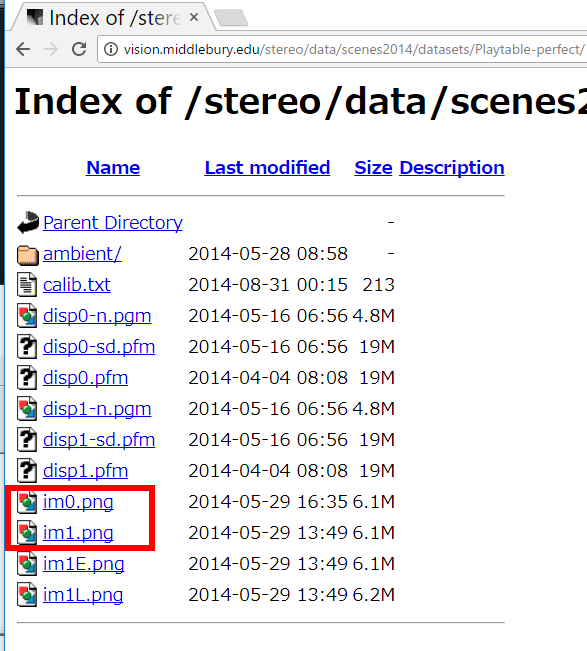
Task: Open calib.txt file link
Action: coord(77,285)
